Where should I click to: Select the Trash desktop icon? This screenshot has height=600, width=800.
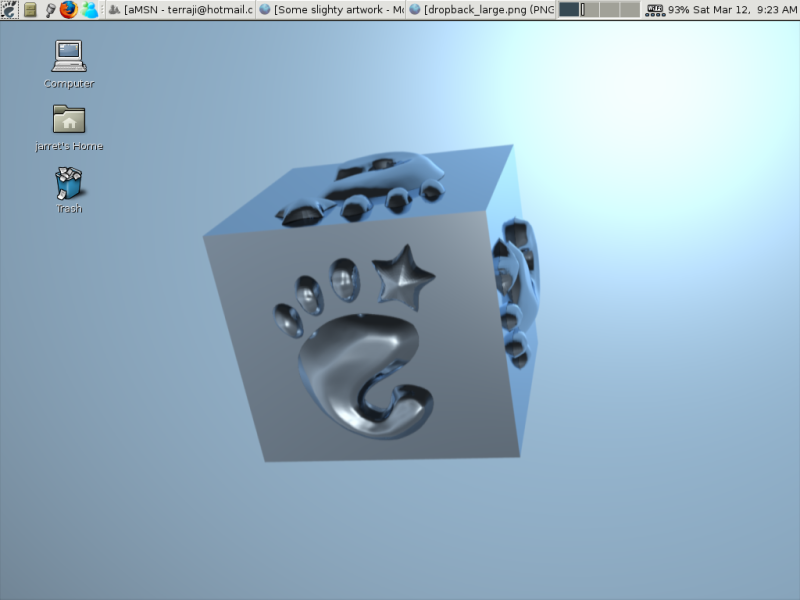[69, 190]
